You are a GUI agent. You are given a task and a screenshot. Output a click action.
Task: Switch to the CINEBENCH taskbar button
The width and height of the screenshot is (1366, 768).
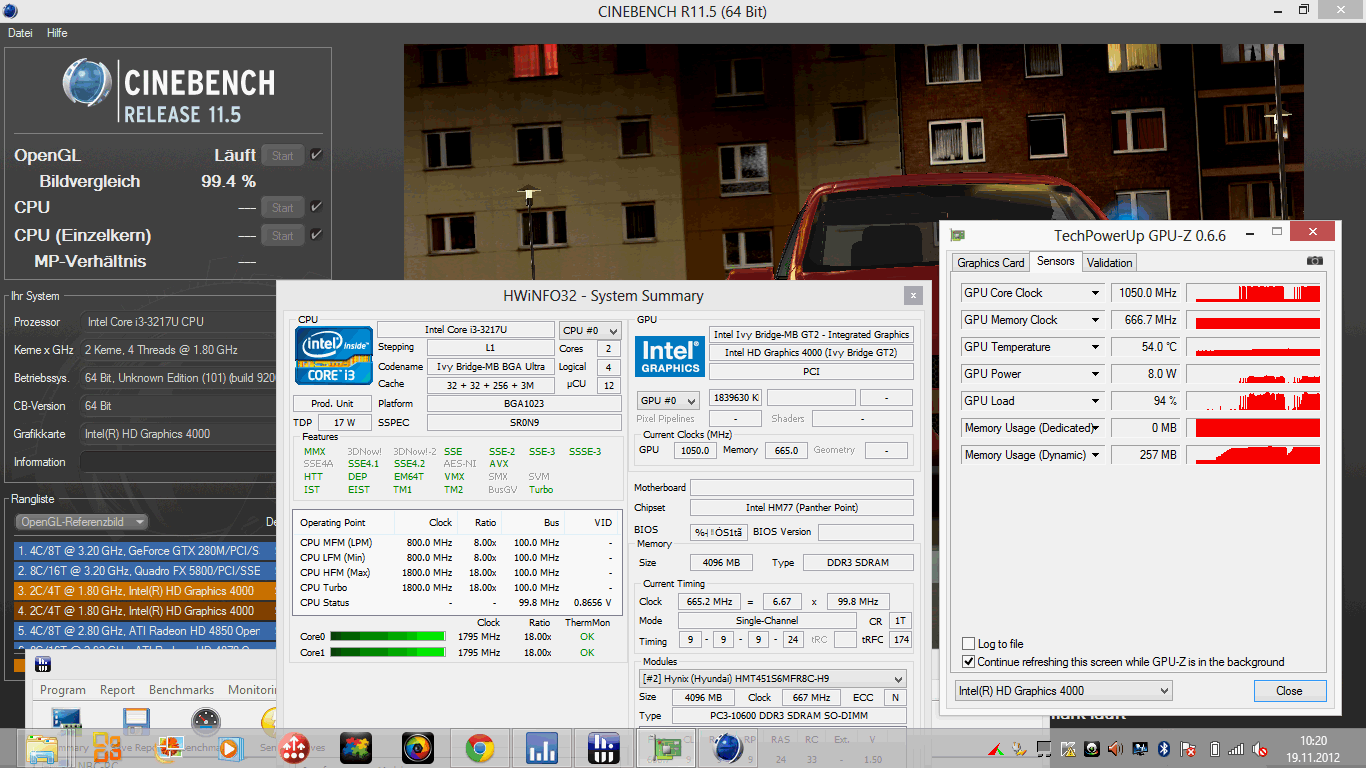click(728, 748)
